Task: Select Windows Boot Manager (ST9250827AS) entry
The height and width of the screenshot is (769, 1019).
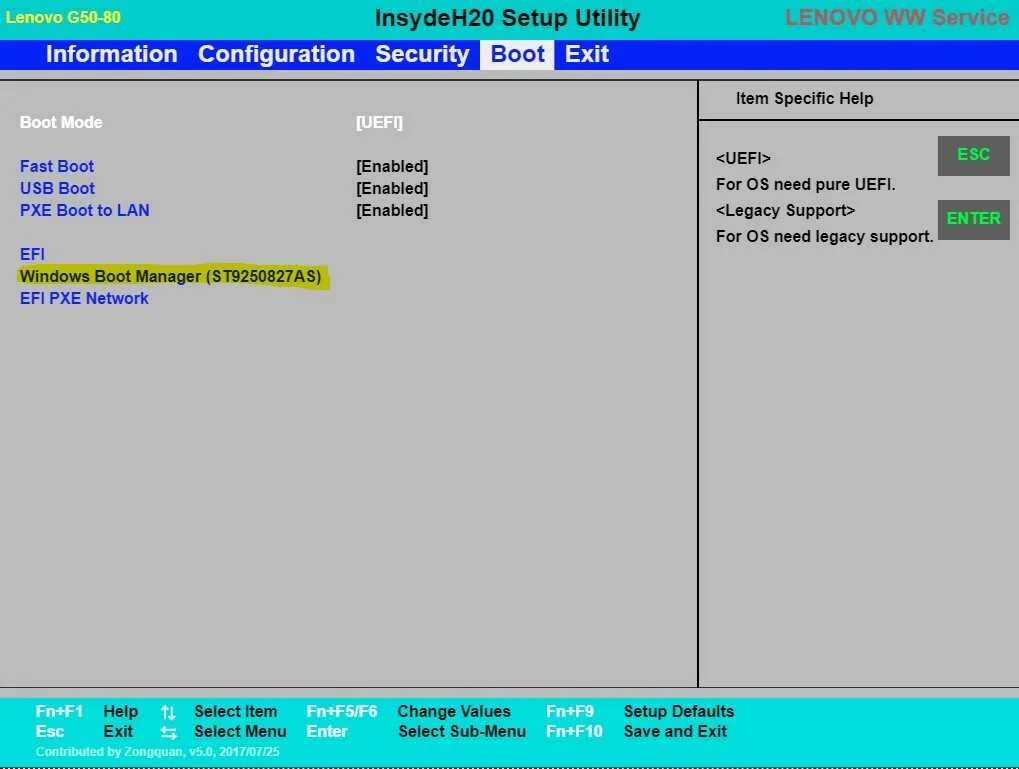Action: [170, 276]
